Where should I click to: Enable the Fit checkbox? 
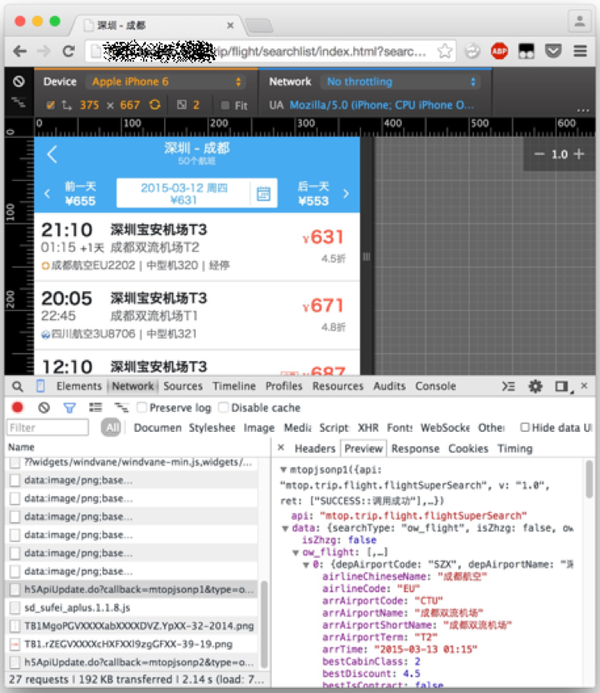coord(225,105)
